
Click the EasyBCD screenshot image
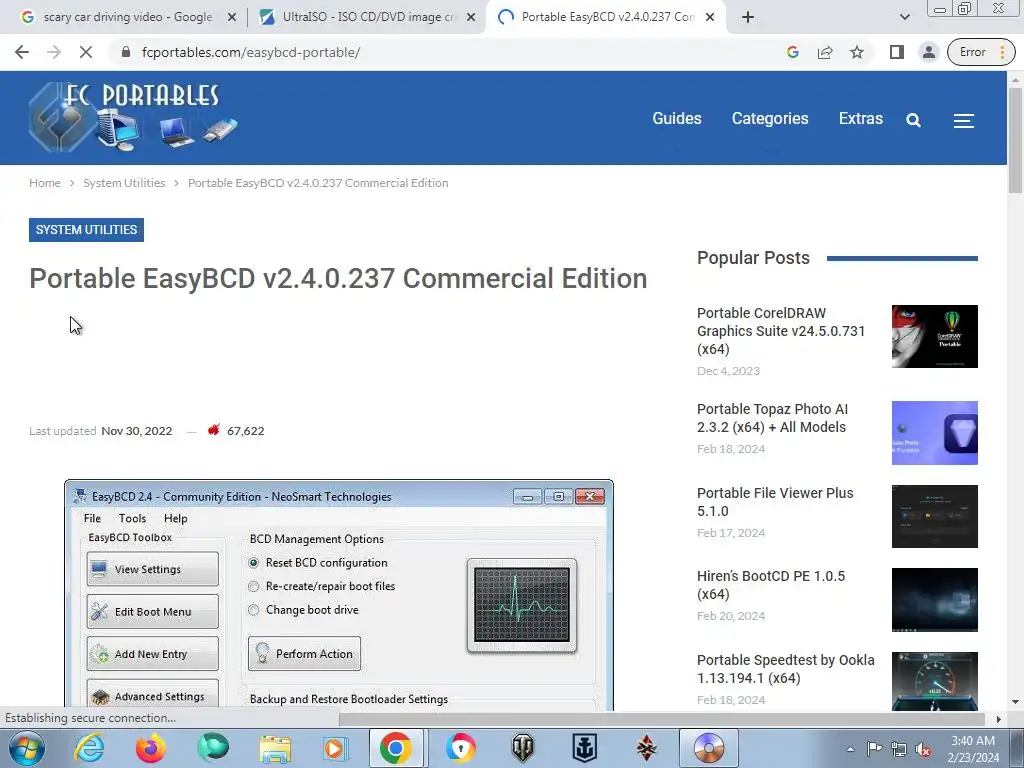(339, 595)
